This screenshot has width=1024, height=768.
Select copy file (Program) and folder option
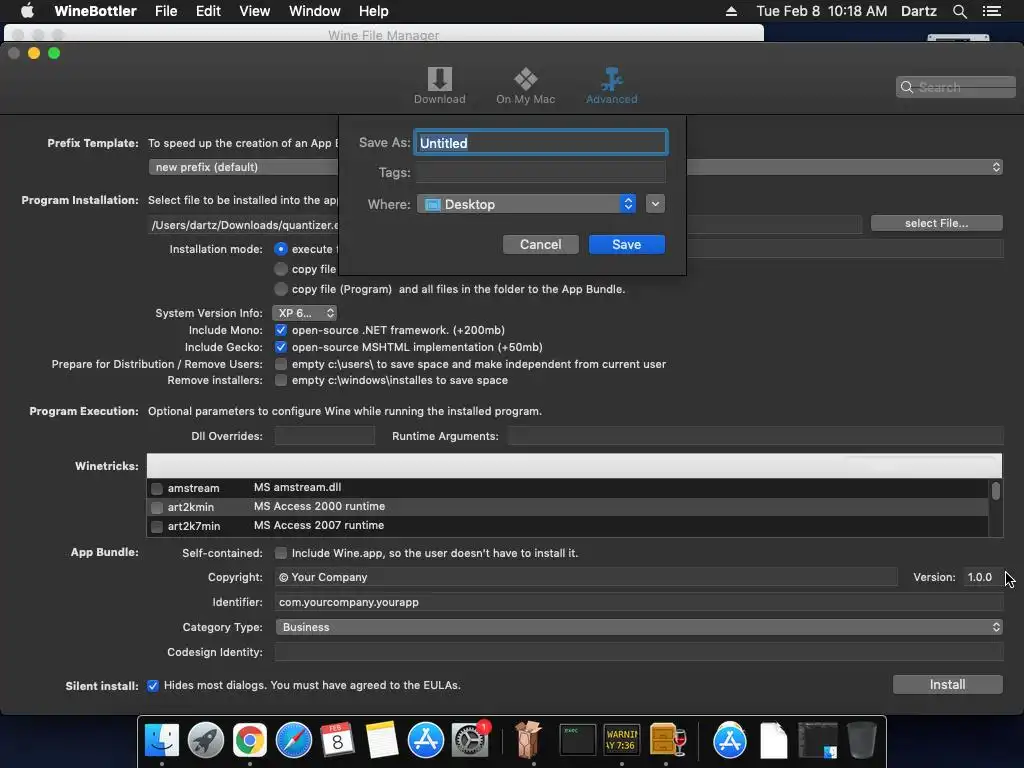click(x=281, y=289)
